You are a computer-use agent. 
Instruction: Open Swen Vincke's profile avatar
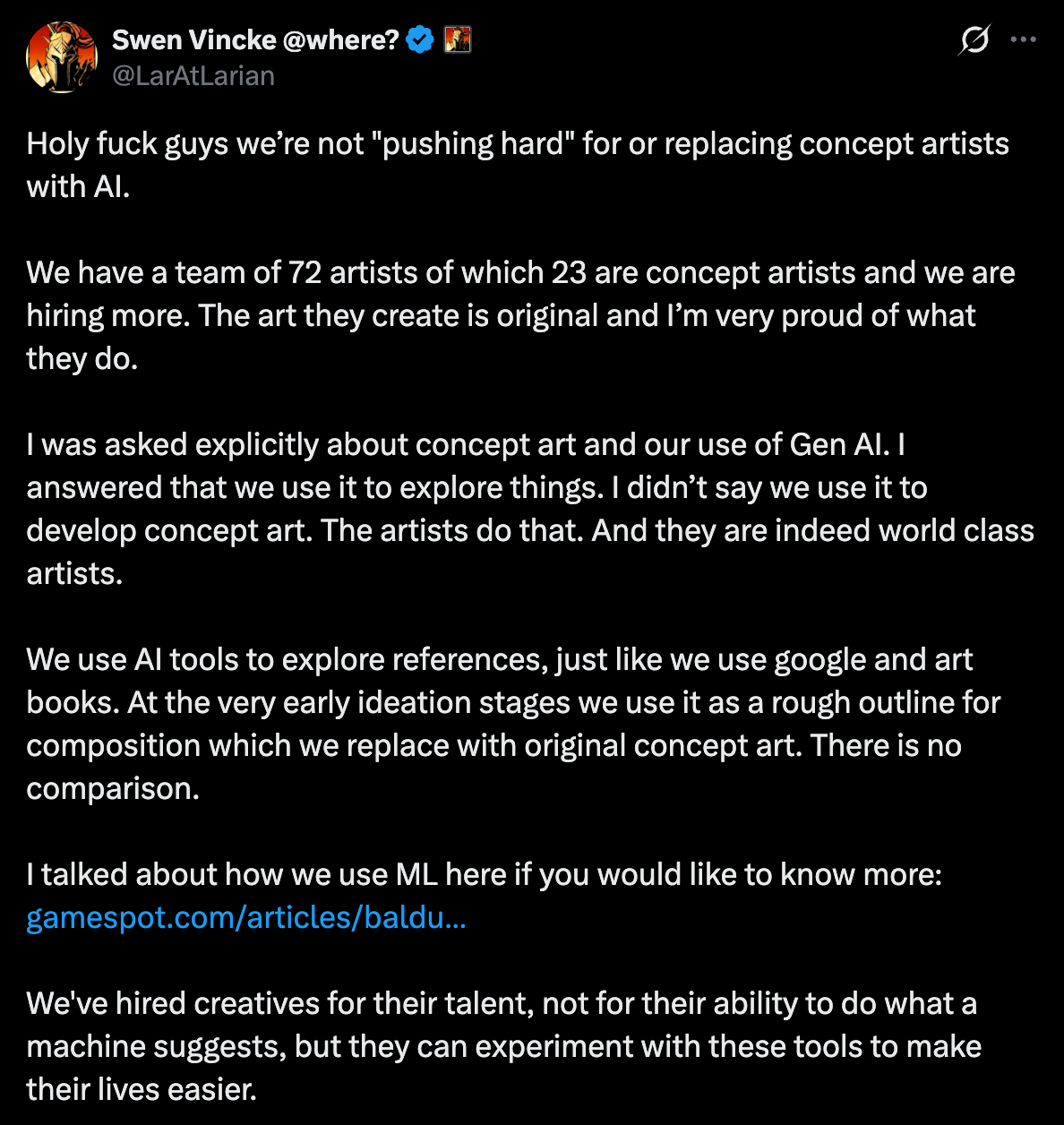pos(62,57)
